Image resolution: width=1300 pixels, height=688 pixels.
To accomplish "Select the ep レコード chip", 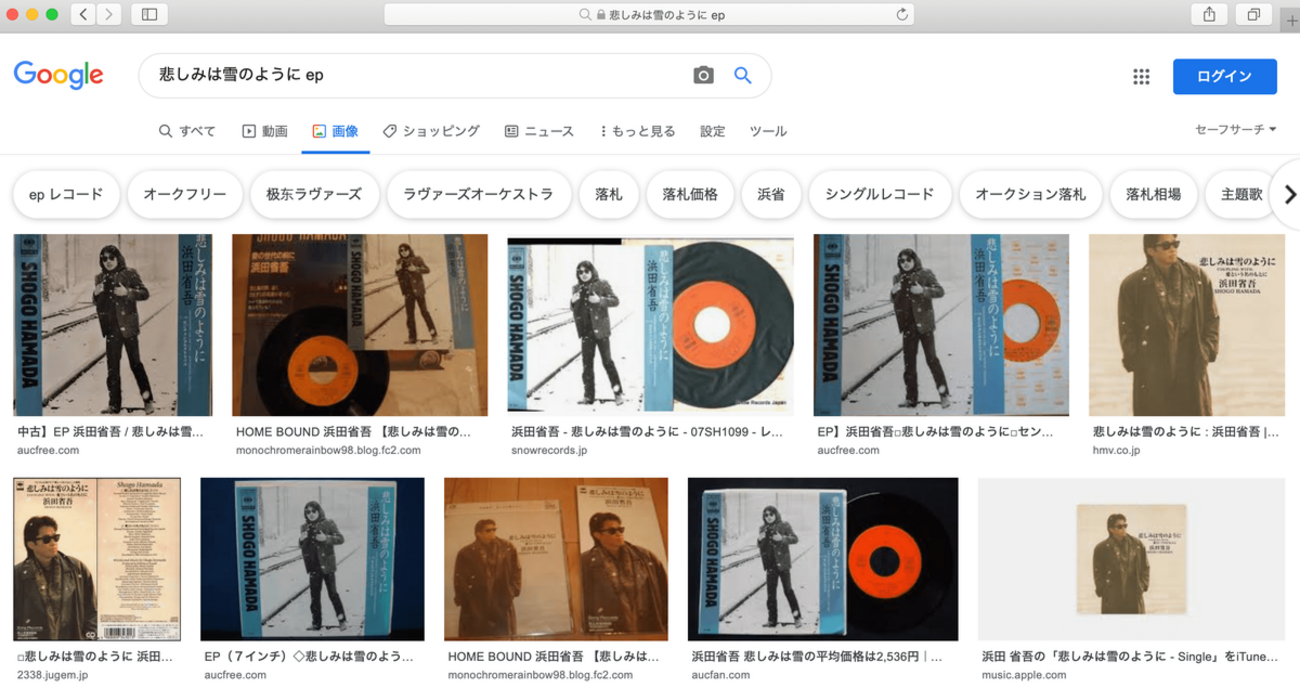I will (x=66, y=195).
